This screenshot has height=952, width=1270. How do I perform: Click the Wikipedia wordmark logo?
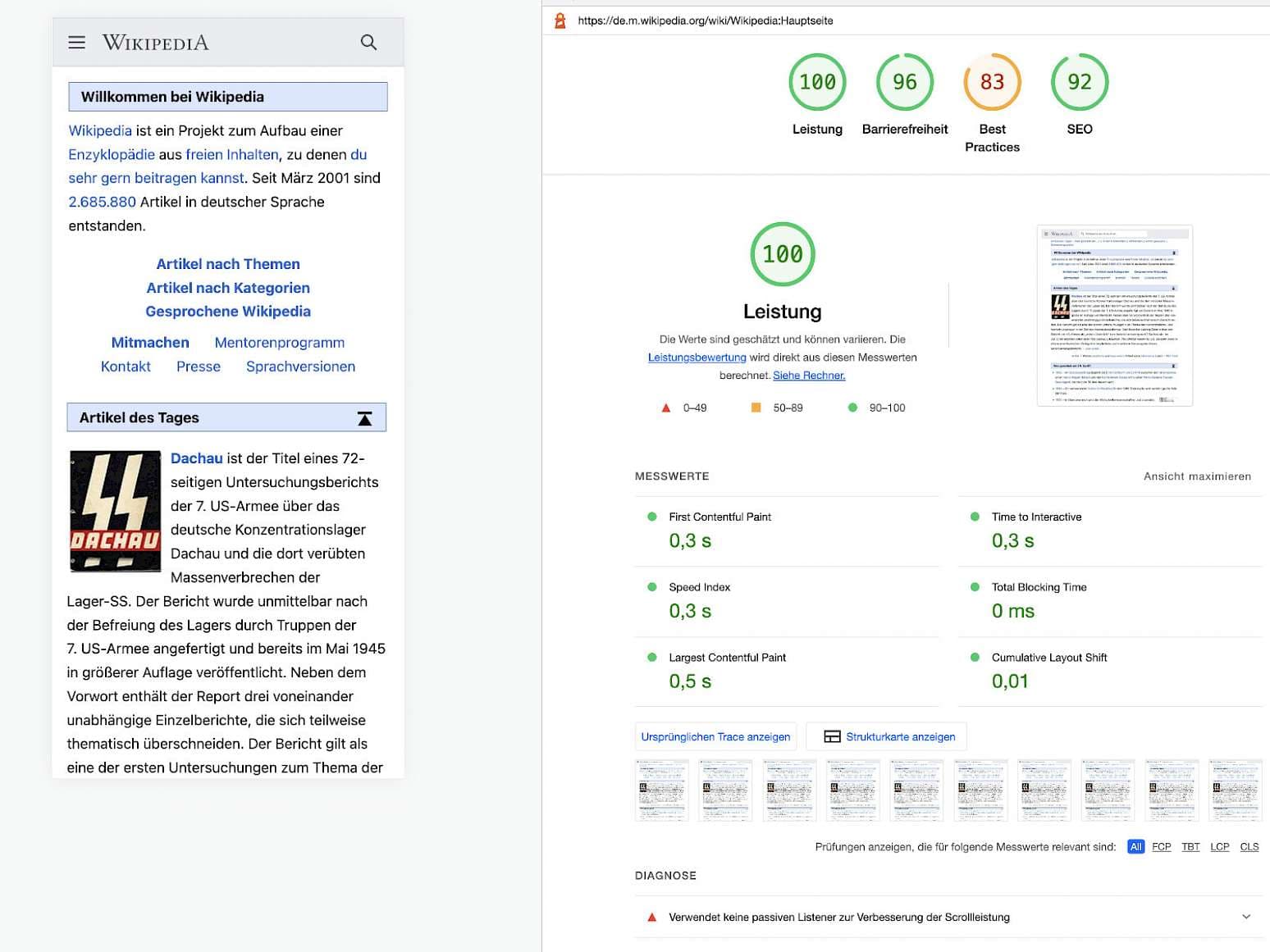click(x=155, y=42)
